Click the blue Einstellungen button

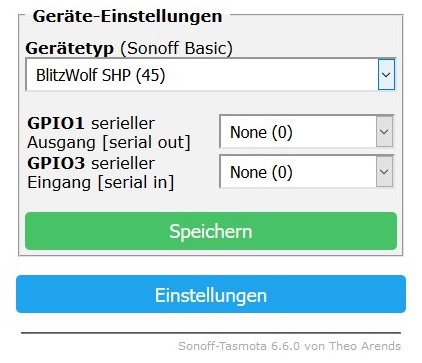[211, 294]
